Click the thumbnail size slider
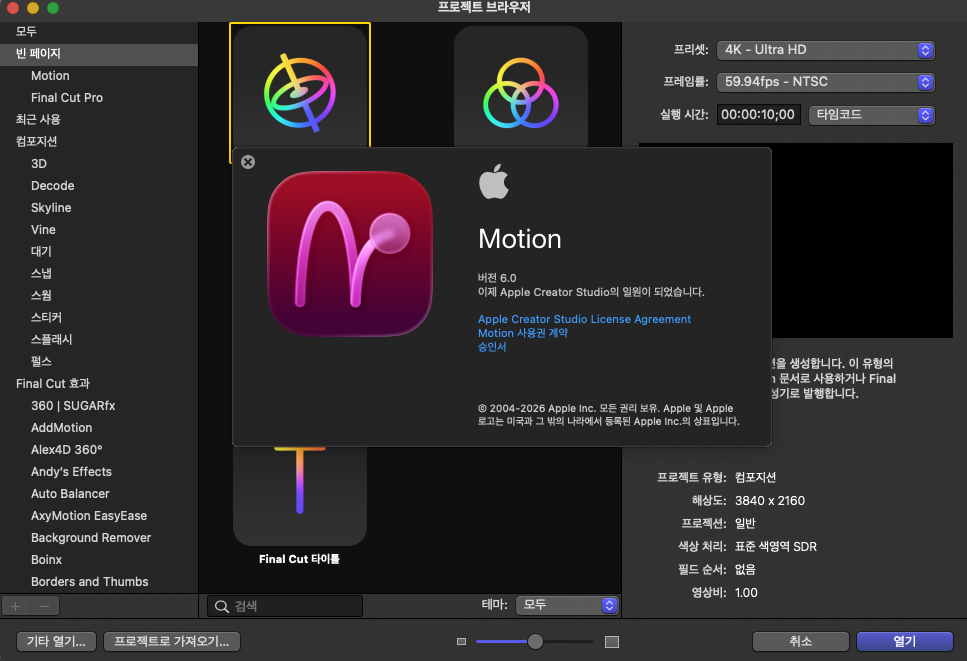This screenshot has height=661, width=967. click(535, 642)
